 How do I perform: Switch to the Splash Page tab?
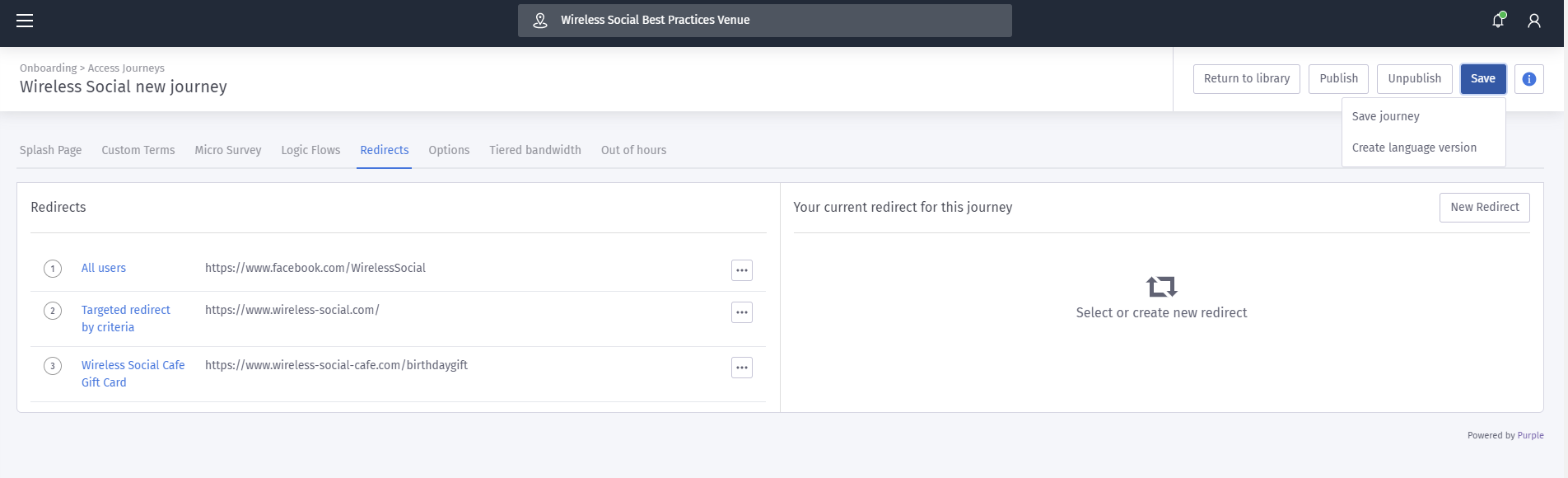[51, 150]
